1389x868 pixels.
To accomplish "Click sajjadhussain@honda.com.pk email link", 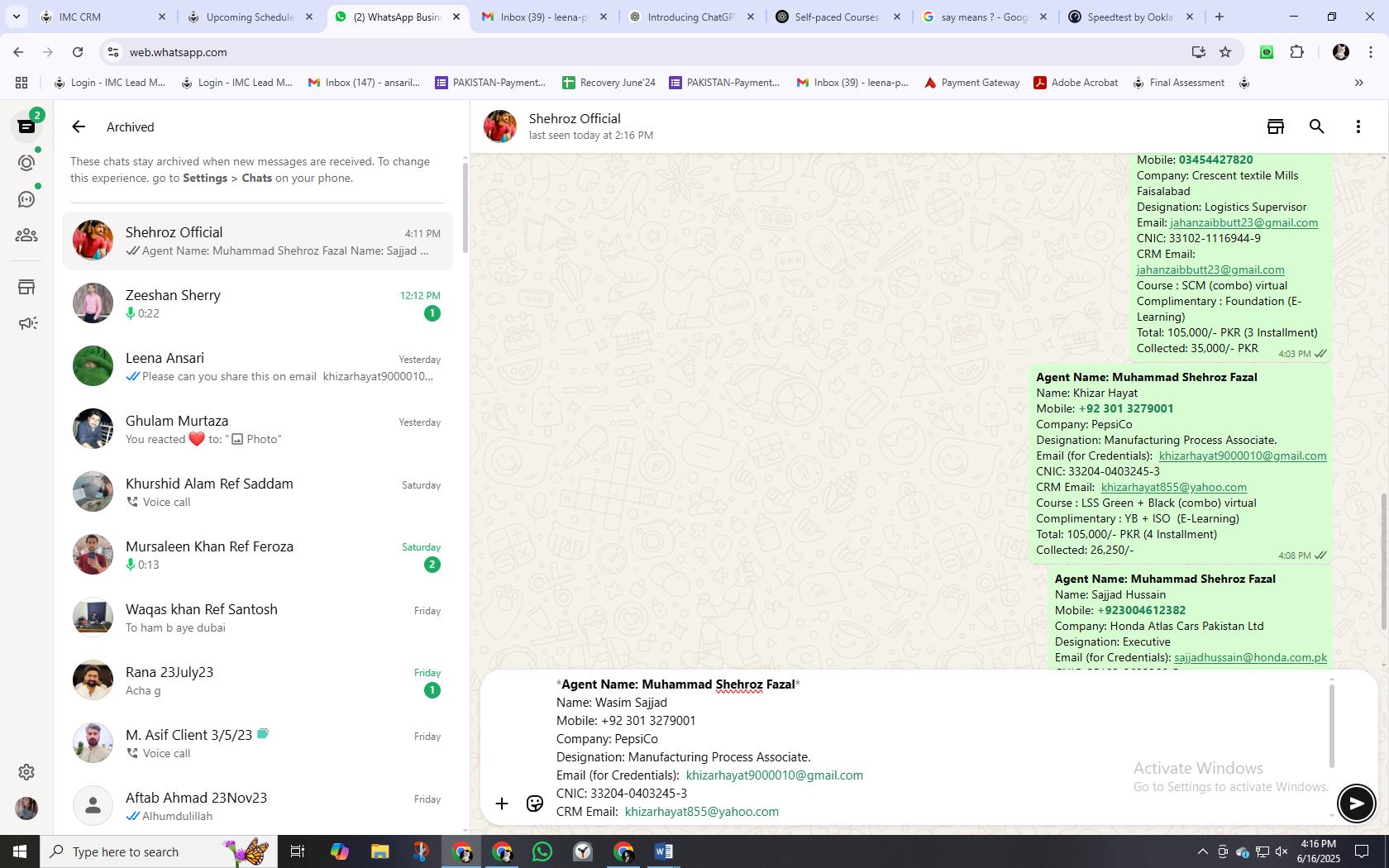I will (x=1250, y=657).
